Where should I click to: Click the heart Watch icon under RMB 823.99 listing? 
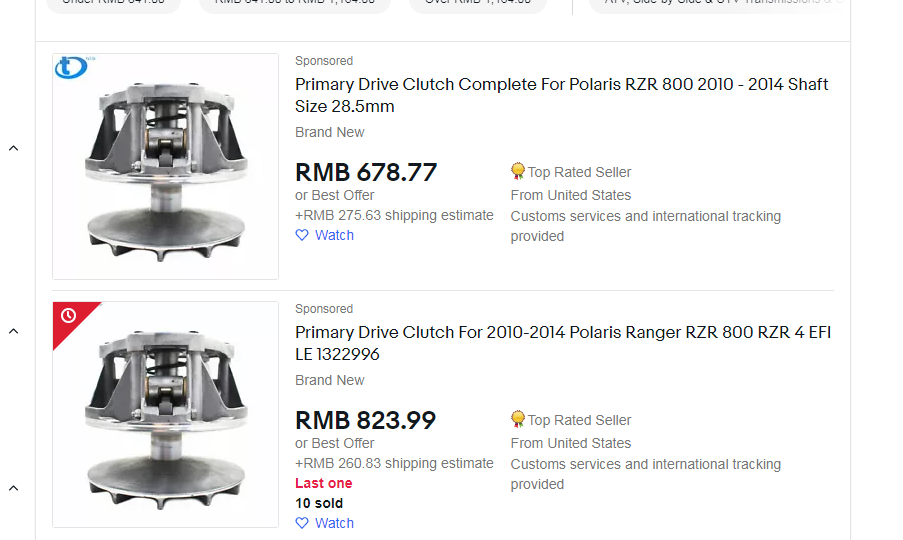click(302, 523)
